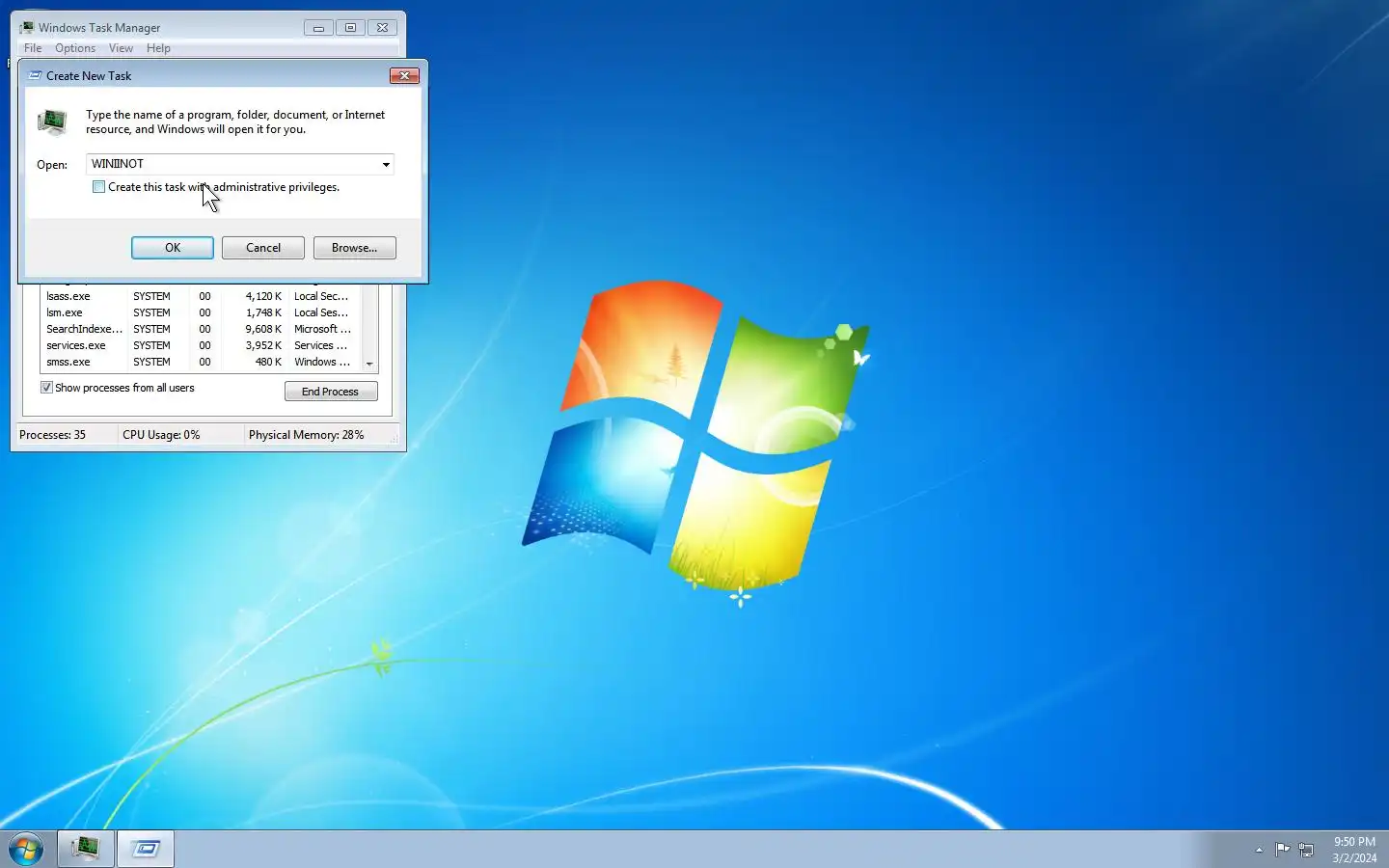Select the services.exe process row
Image resolution: width=1389 pixels, height=868 pixels.
[201, 345]
